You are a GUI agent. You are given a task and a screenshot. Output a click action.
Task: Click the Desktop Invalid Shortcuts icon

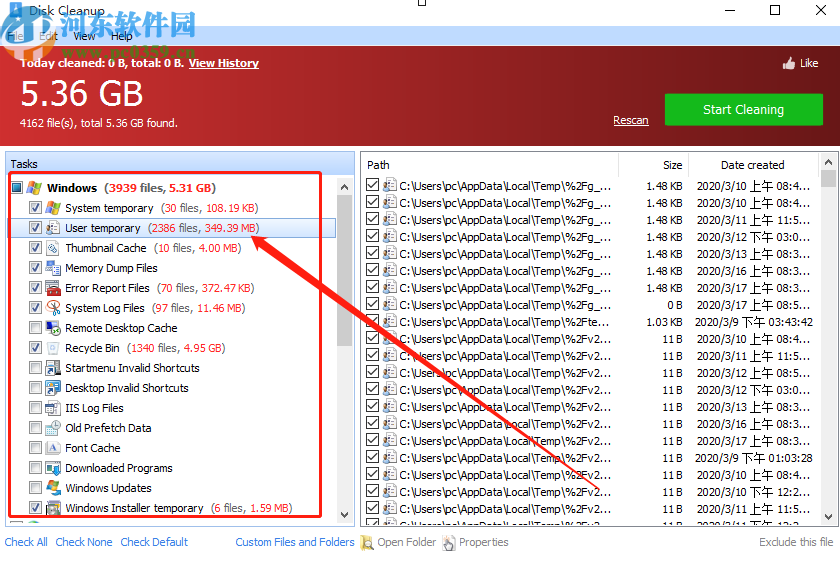[x=53, y=388]
